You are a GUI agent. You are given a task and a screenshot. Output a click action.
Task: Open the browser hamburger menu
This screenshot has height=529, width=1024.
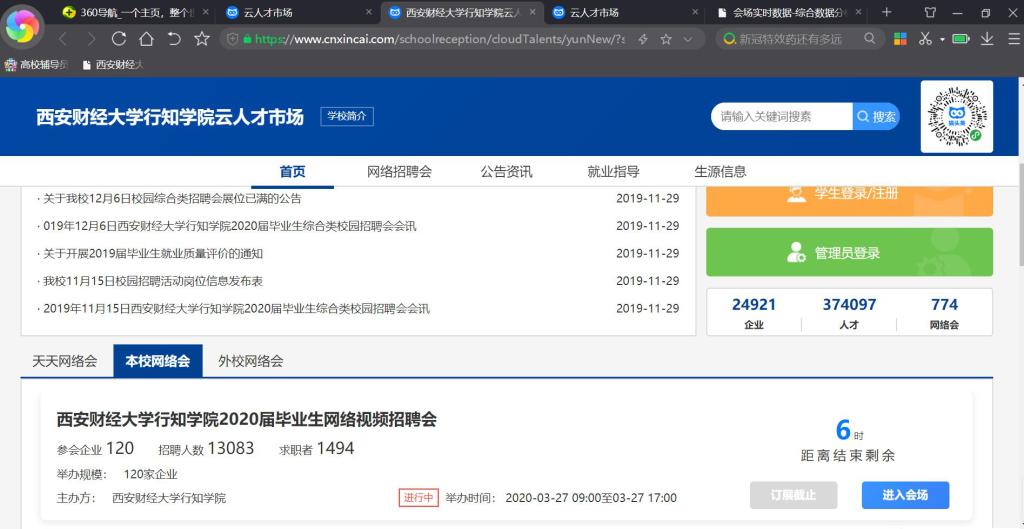pyautogui.click(x=1013, y=39)
